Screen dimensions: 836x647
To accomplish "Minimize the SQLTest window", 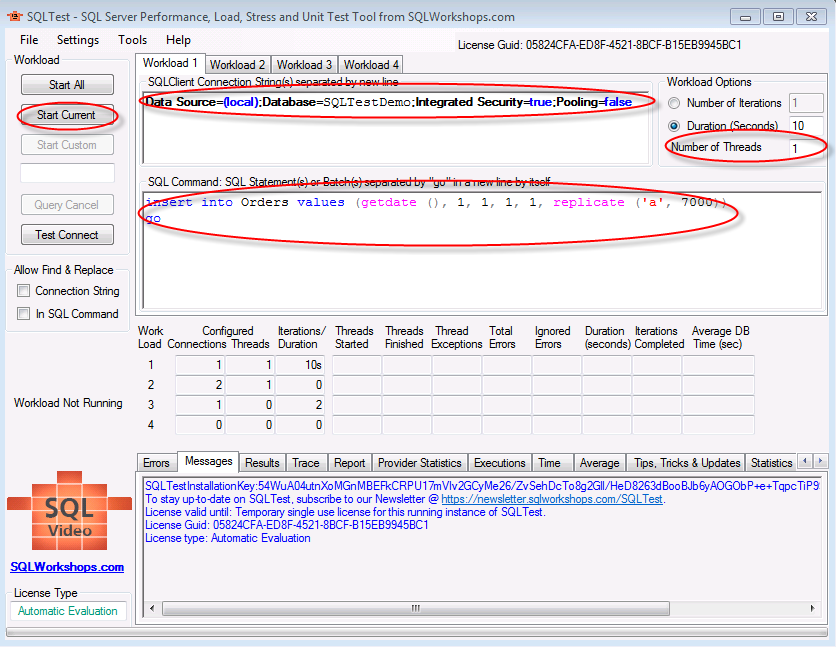I will (x=745, y=17).
